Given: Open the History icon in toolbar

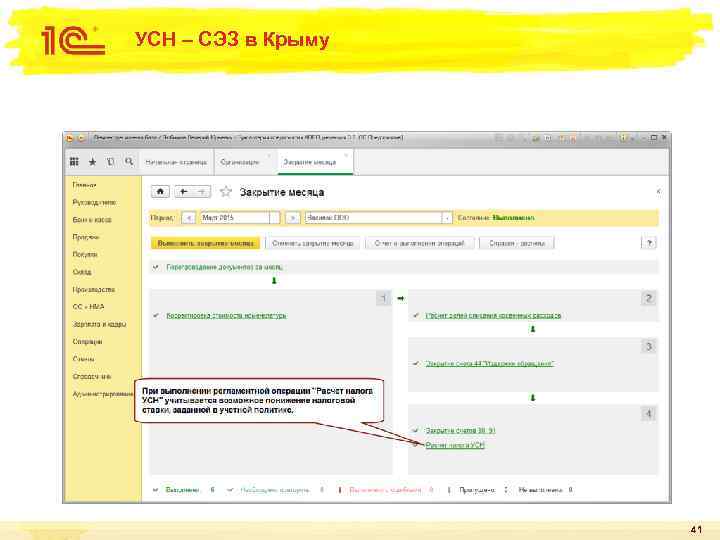Looking at the screenshot, I should 111,162.
